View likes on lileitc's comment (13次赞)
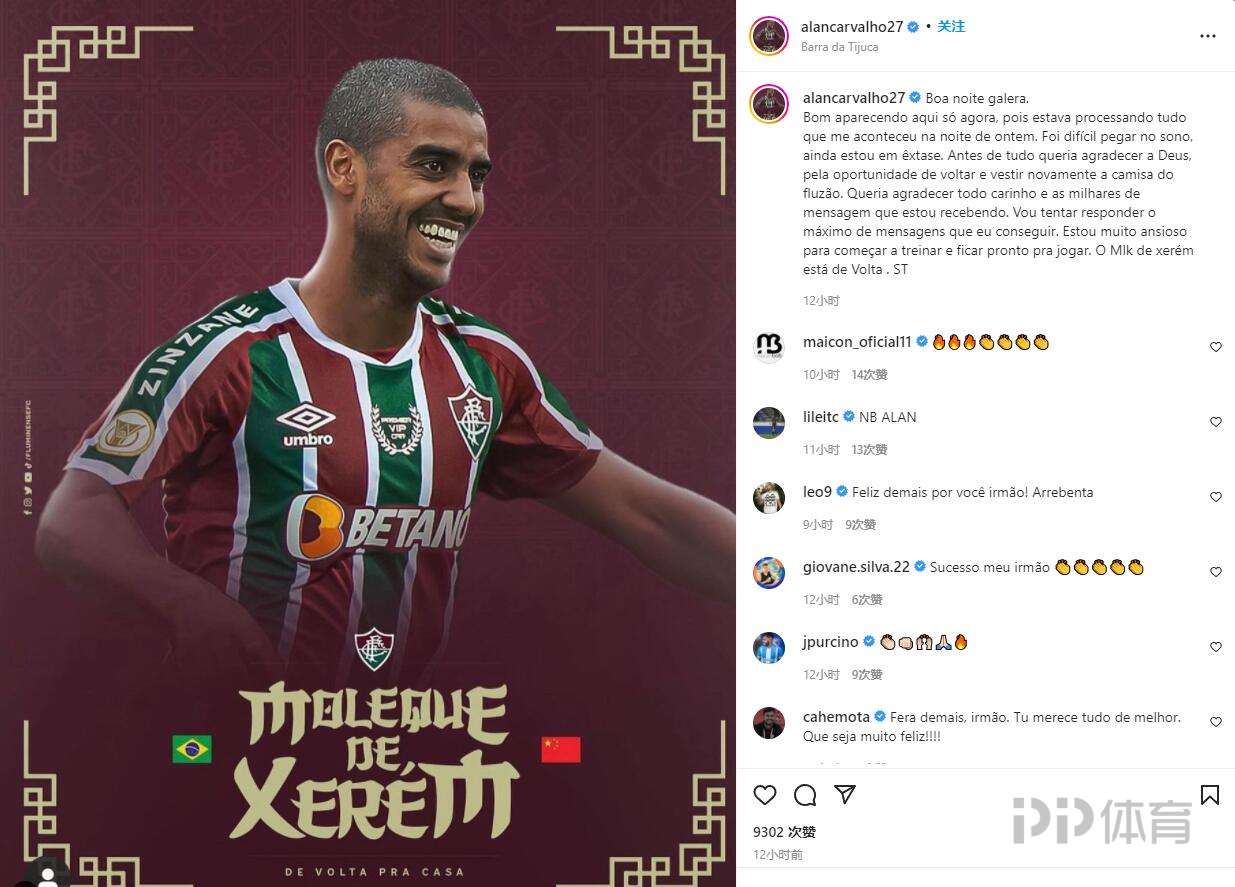This screenshot has width=1235, height=887. pos(869,450)
